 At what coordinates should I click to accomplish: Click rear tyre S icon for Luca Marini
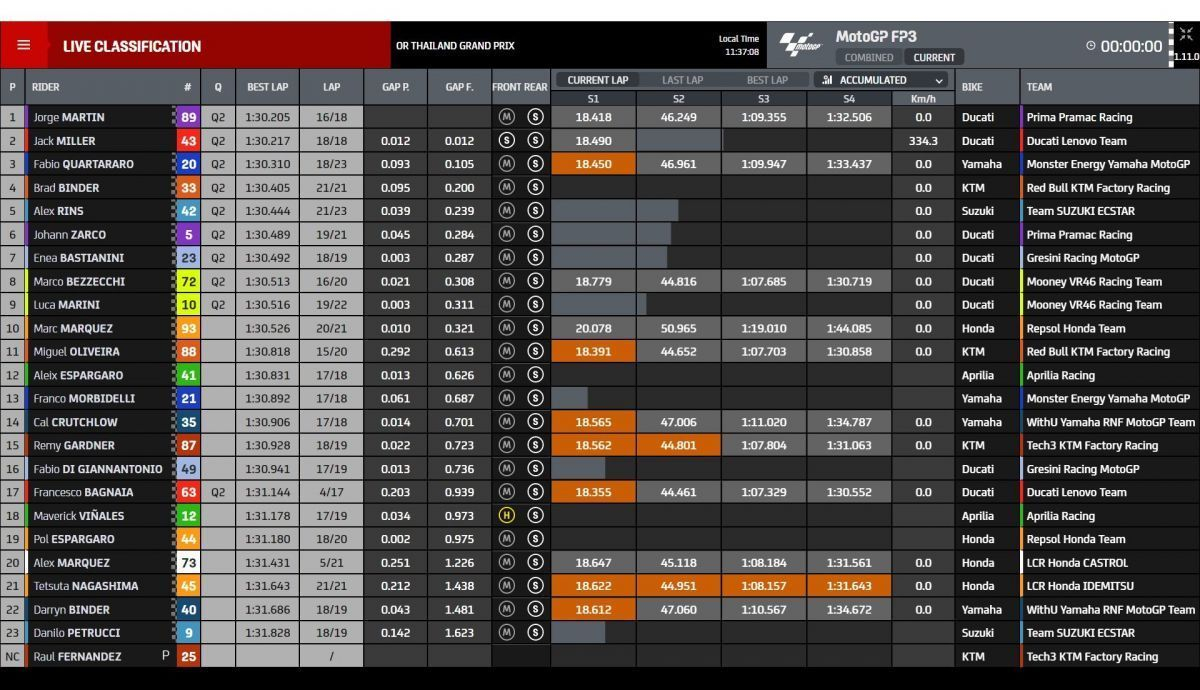tap(535, 305)
